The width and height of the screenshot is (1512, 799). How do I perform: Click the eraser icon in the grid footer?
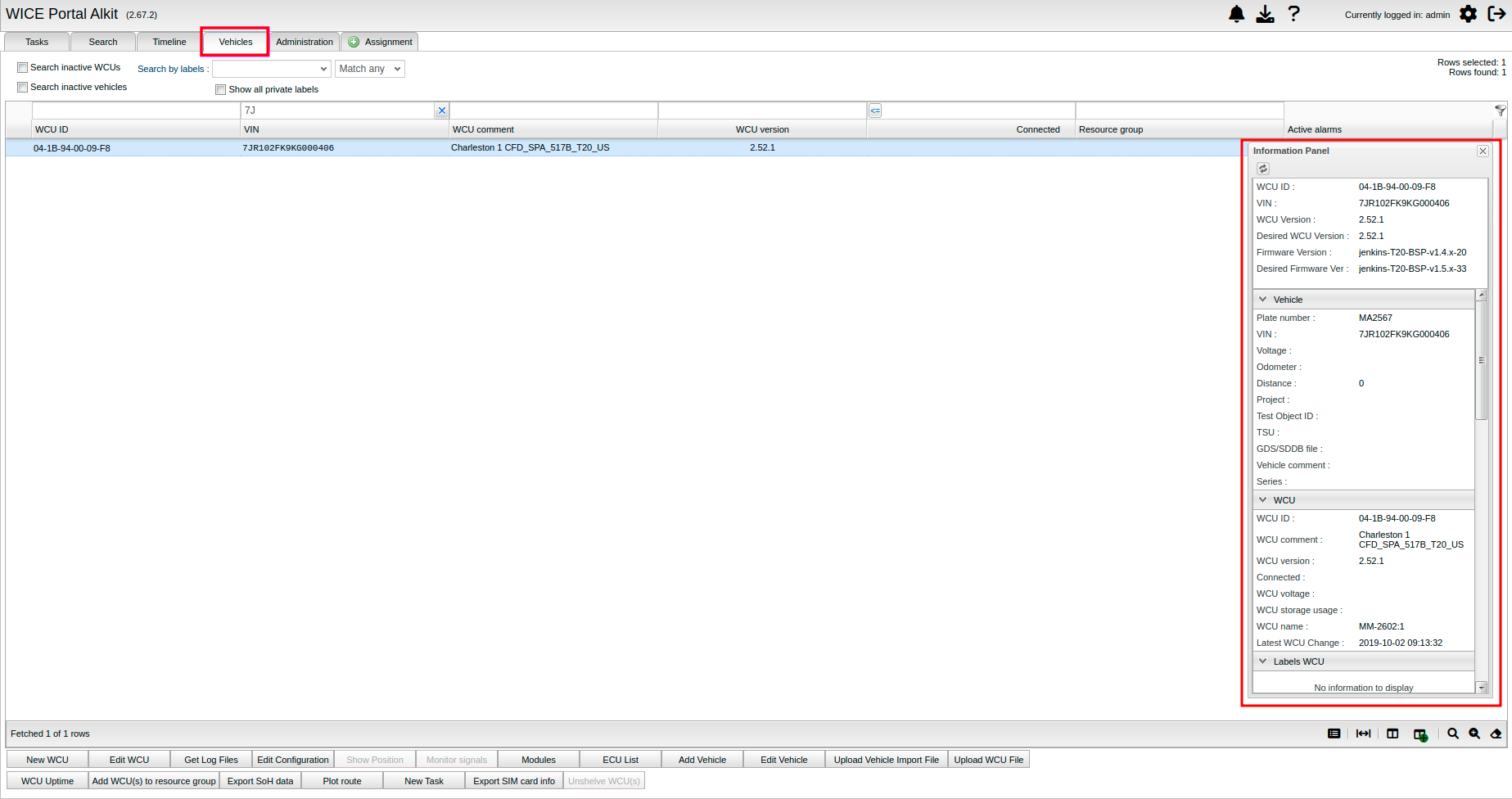click(1496, 734)
